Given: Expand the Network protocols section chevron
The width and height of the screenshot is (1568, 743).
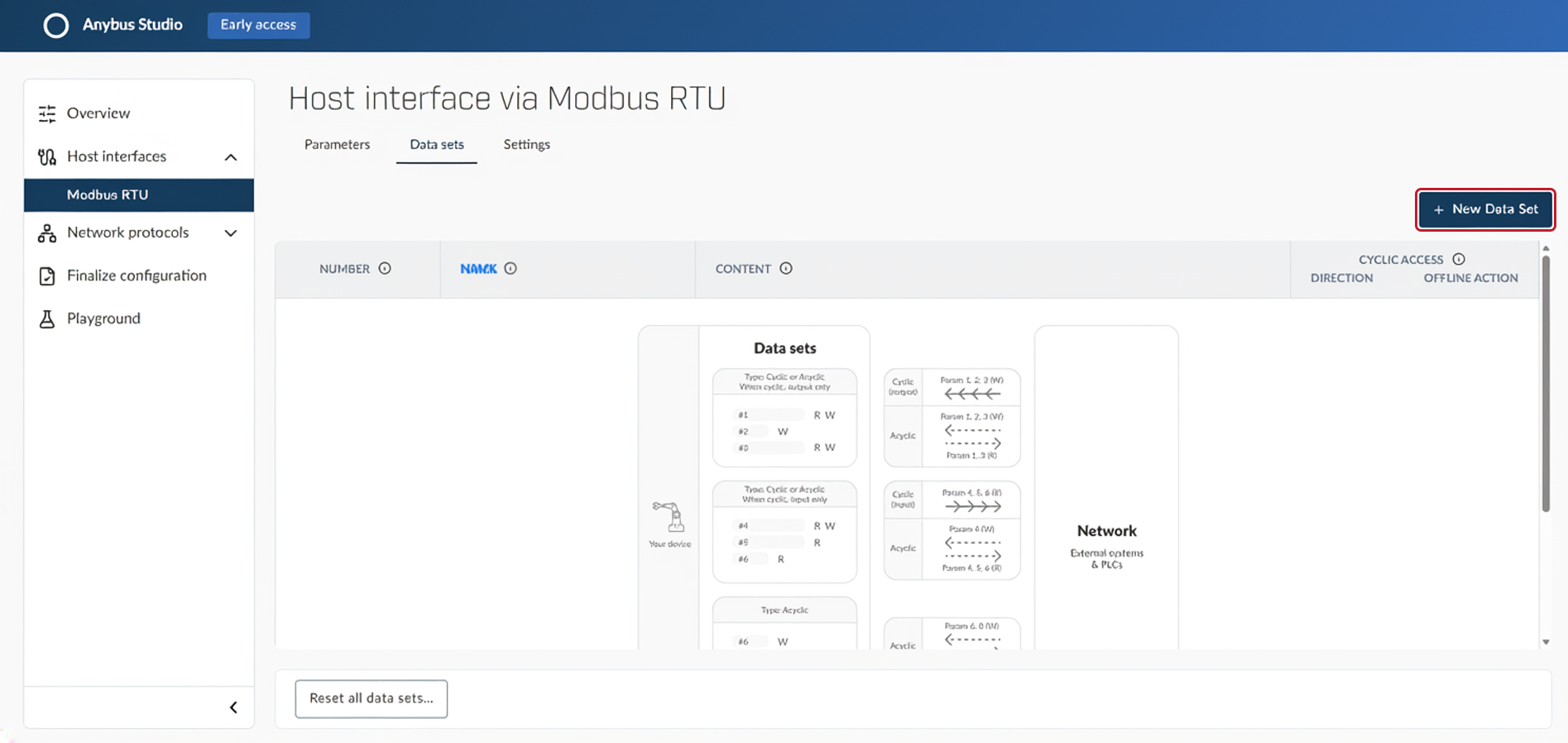Looking at the screenshot, I should click(231, 233).
